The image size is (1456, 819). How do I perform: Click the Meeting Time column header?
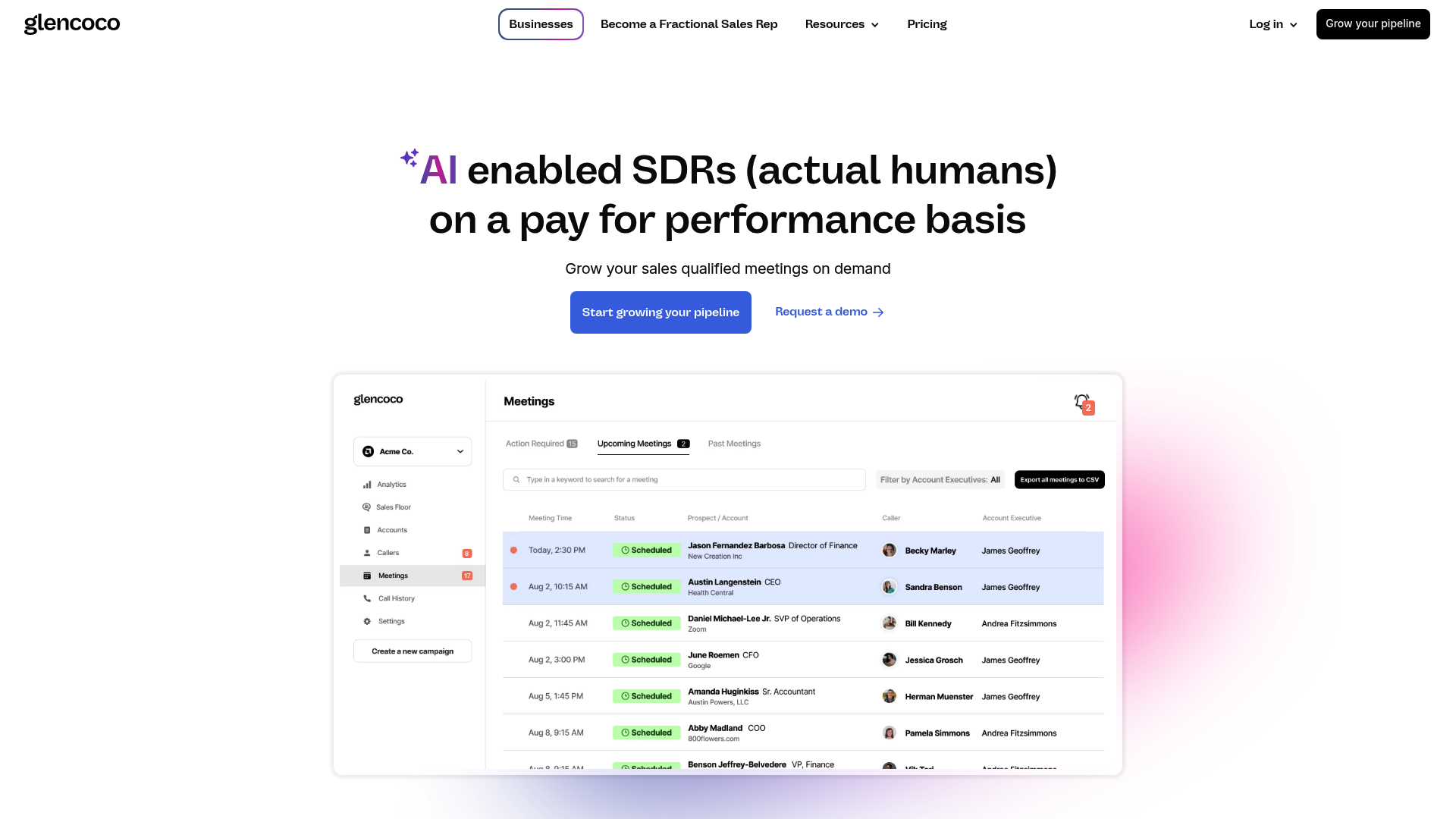click(550, 518)
